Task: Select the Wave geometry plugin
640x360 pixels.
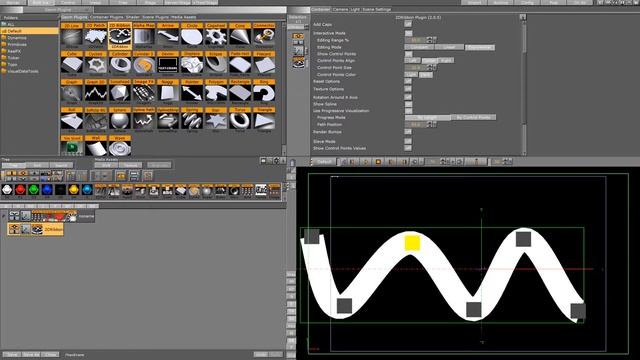Action: click(x=120, y=146)
